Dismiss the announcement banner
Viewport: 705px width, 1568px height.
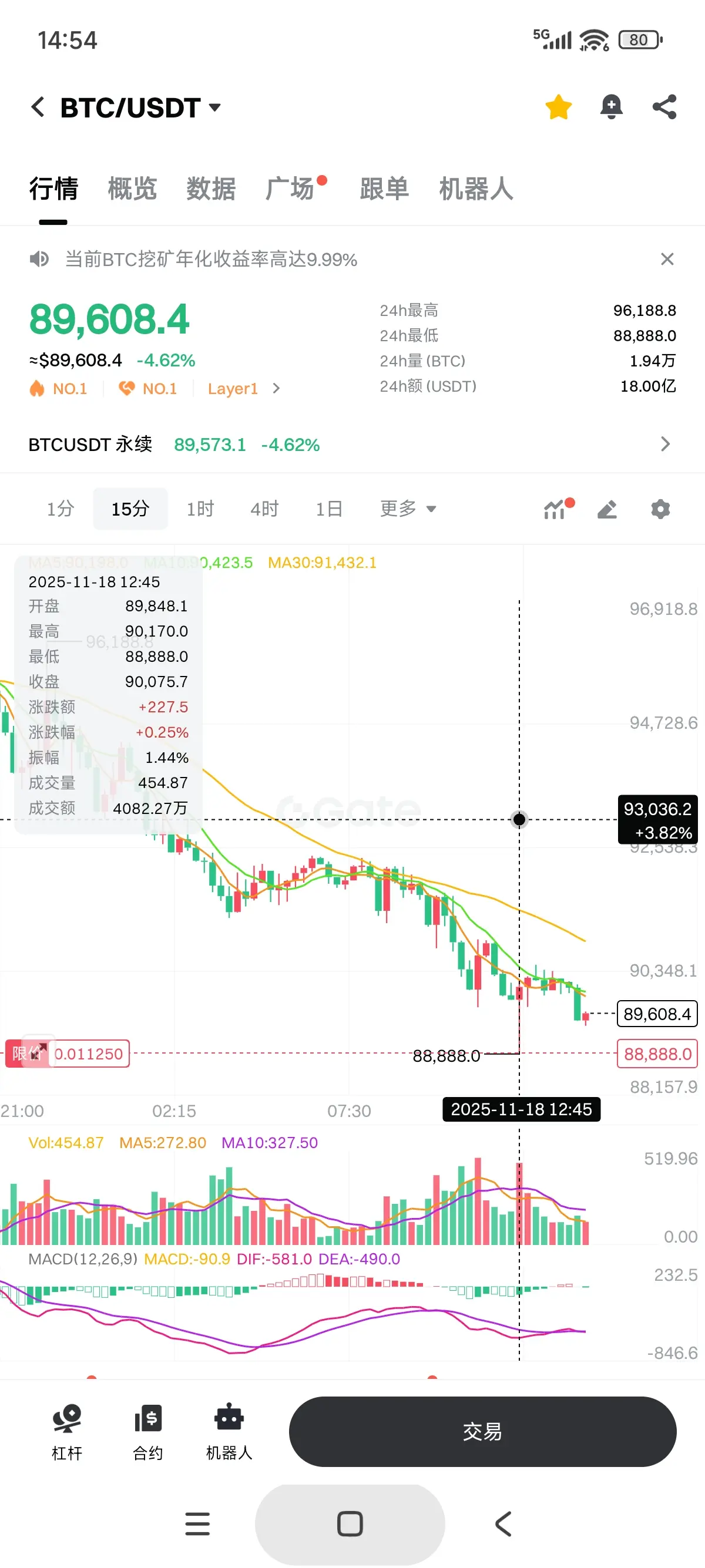pos(667,260)
